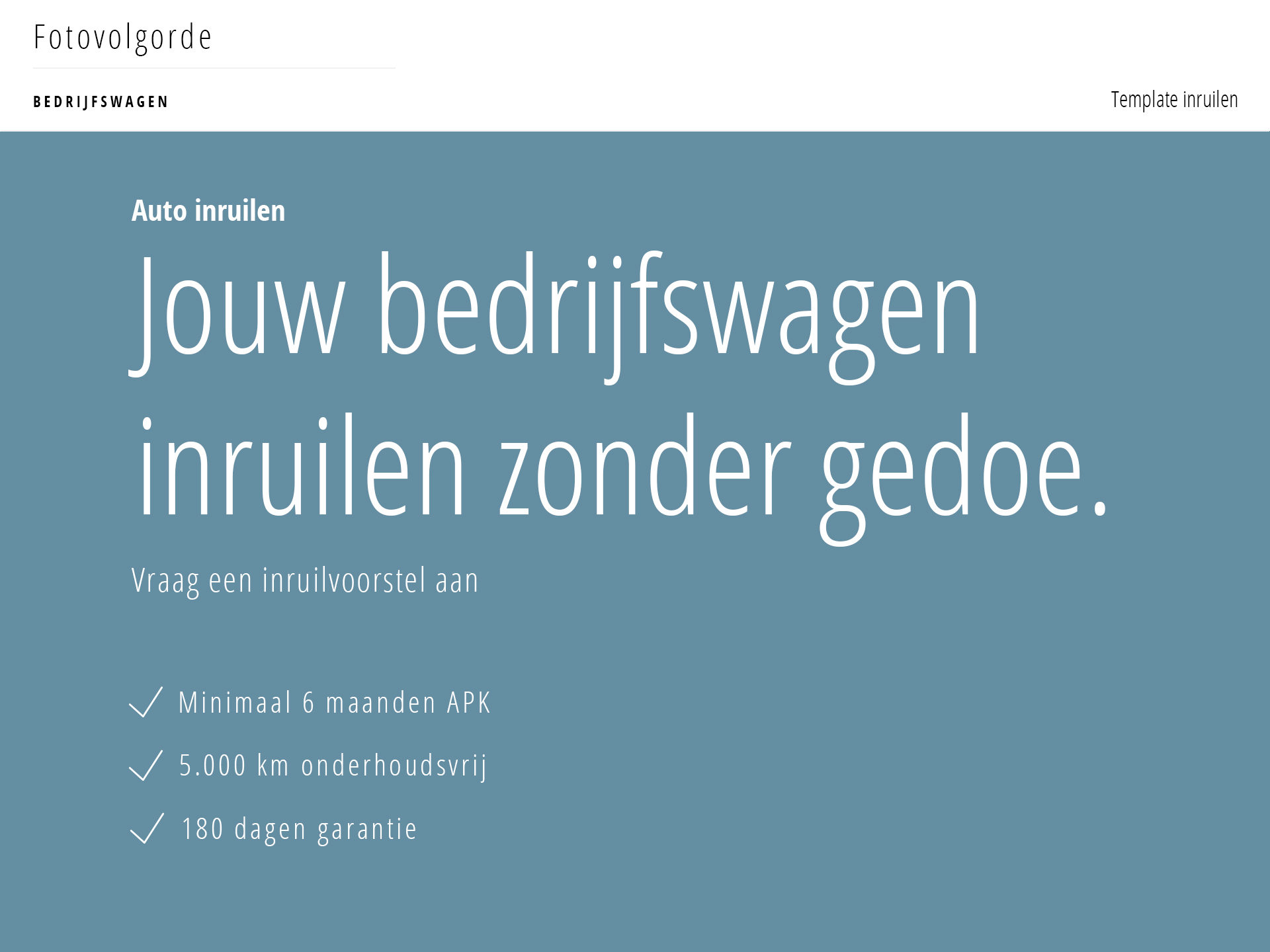Select Vraag een inruilvoorstel aan
Image resolution: width=1270 pixels, height=952 pixels.
click(305, 582)
